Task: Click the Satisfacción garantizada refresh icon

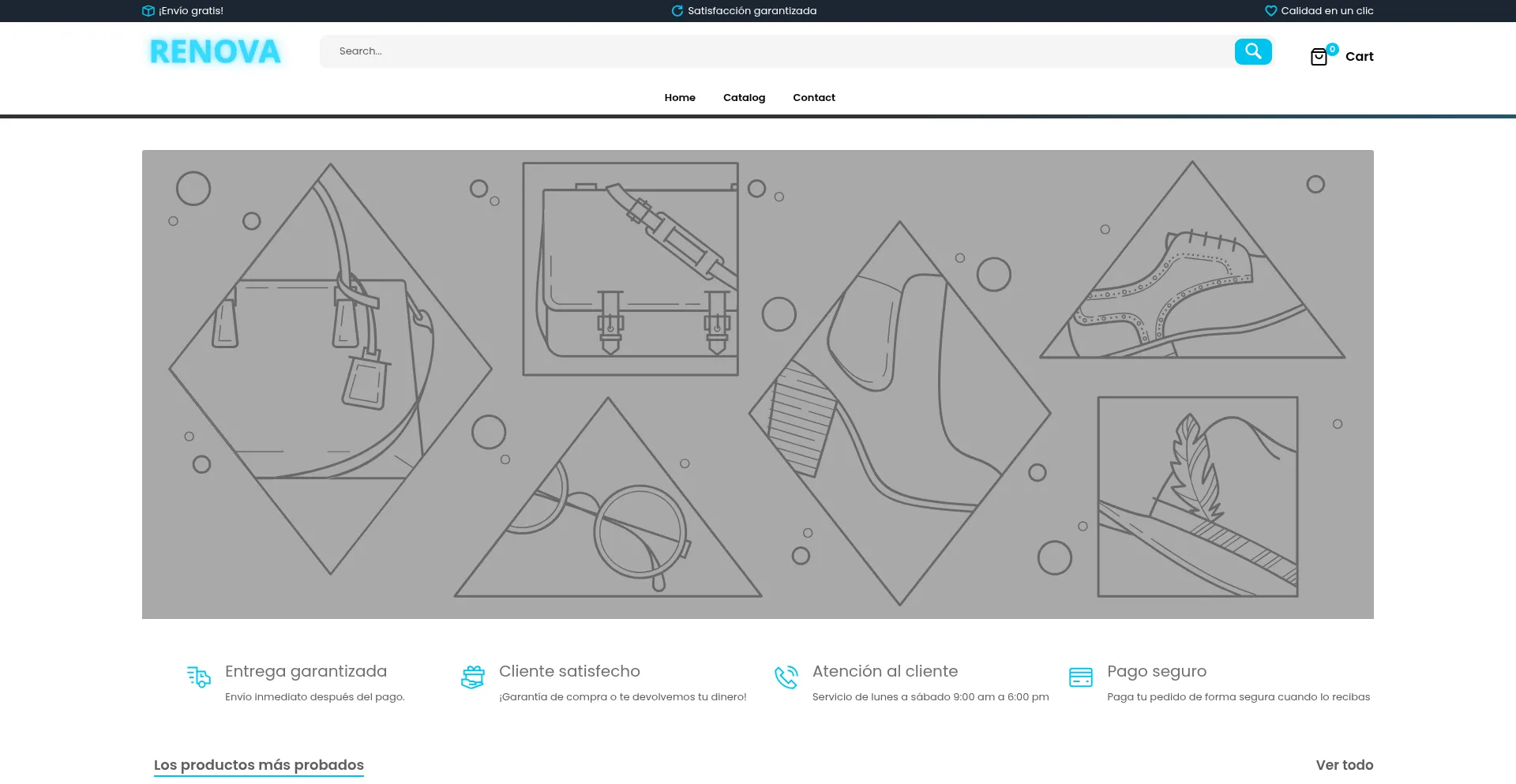Action: click(677, 11)
